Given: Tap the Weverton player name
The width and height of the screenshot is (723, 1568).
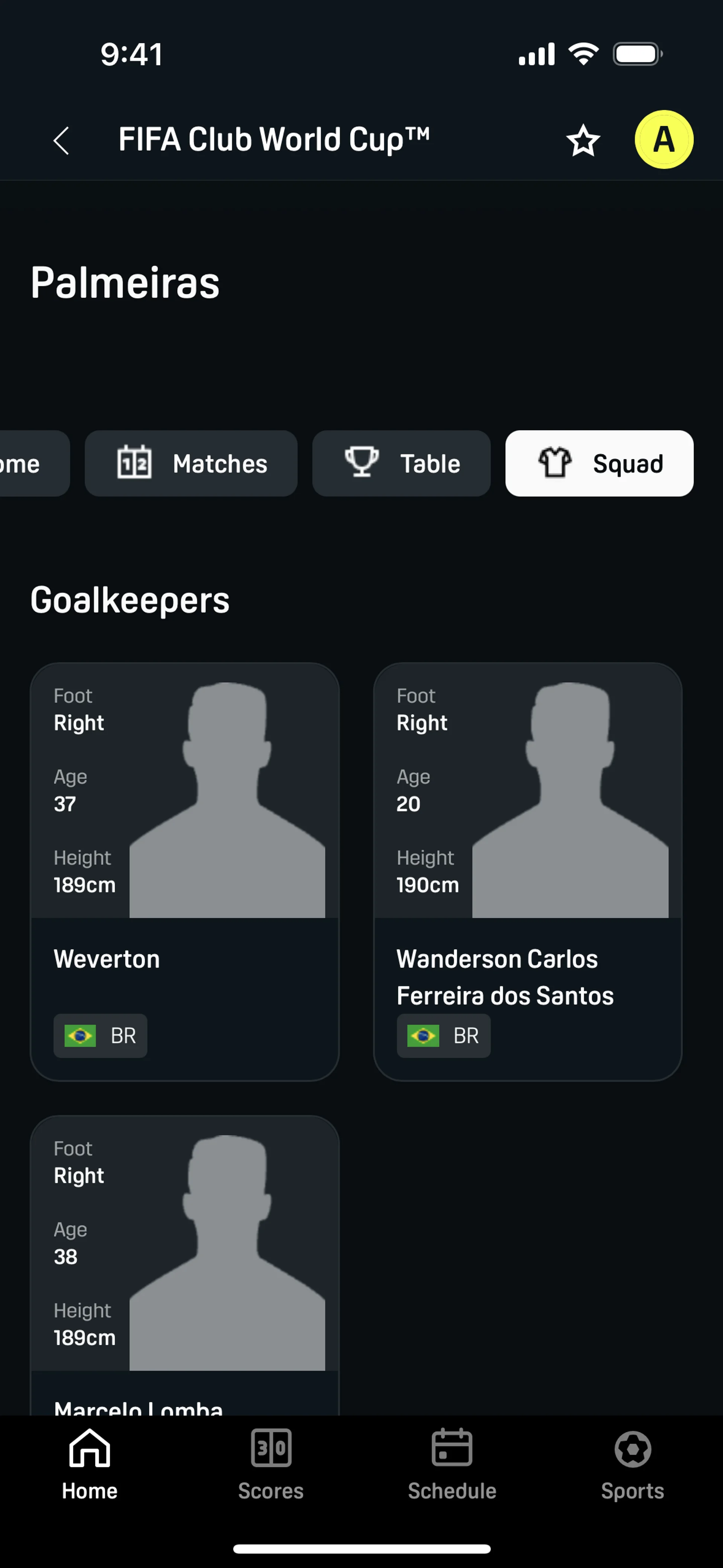Looking at the screenshot, I should (107, 959).
